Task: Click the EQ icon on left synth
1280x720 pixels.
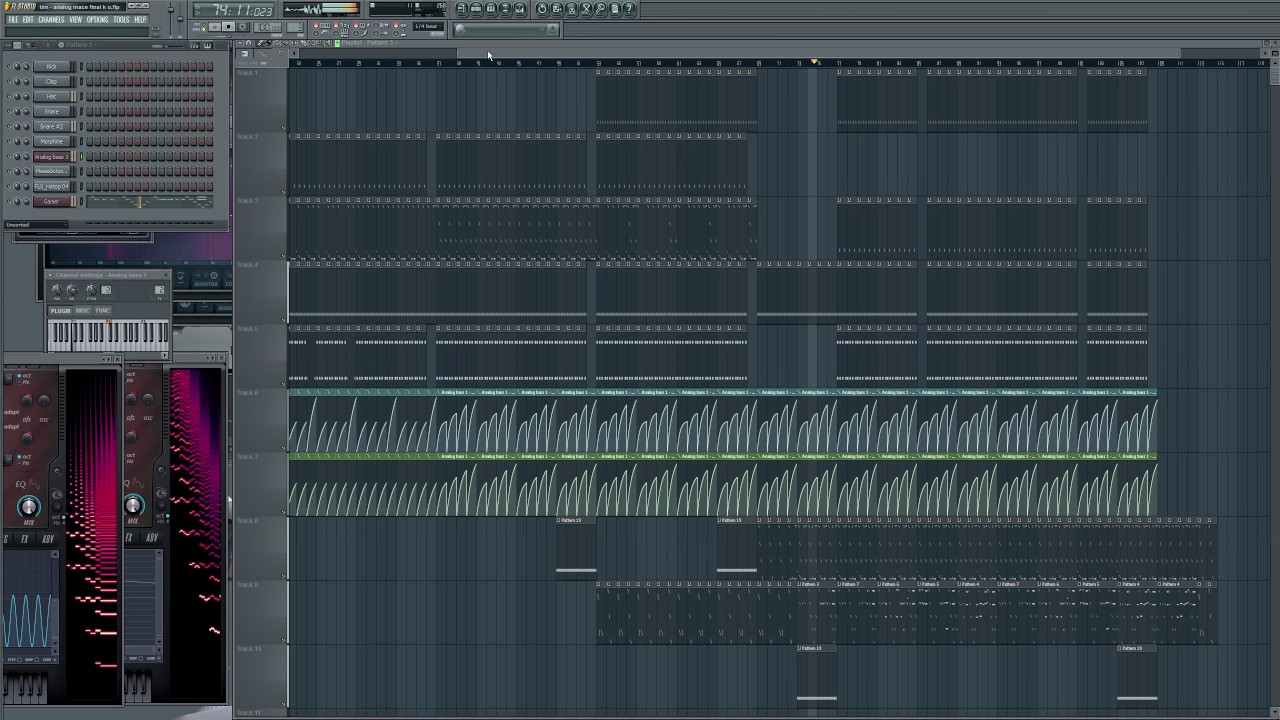Action: [21, 485]
